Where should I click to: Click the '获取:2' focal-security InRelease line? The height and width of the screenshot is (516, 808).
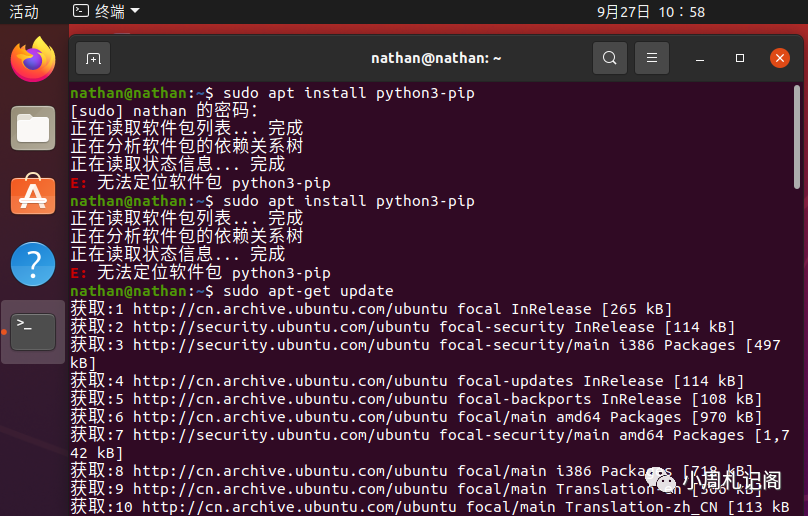403,327
